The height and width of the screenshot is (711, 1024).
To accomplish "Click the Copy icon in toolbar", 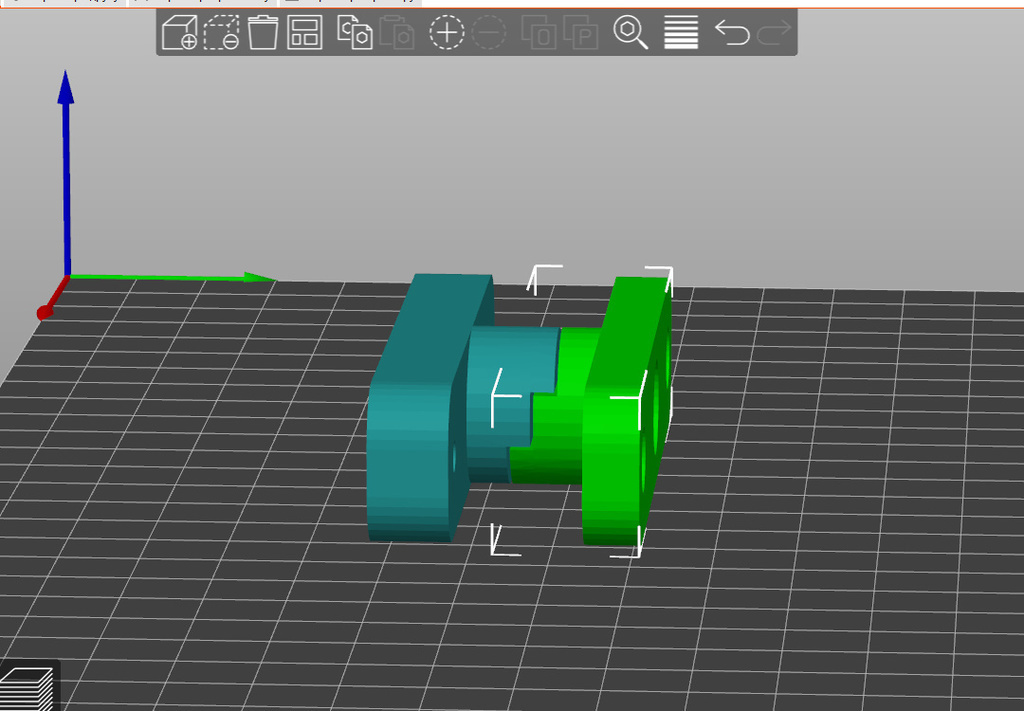I will 355,33.
